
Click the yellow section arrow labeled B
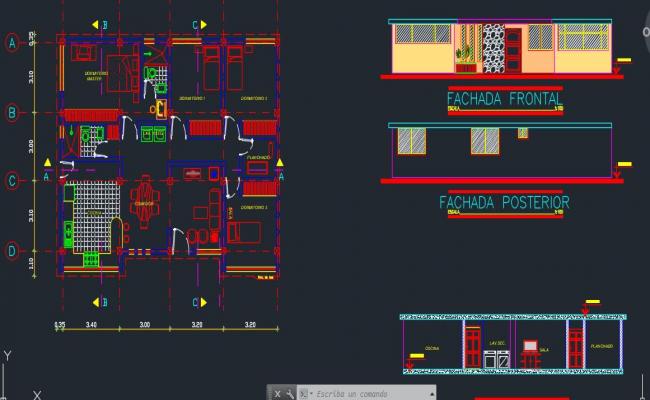coord(95,21)
